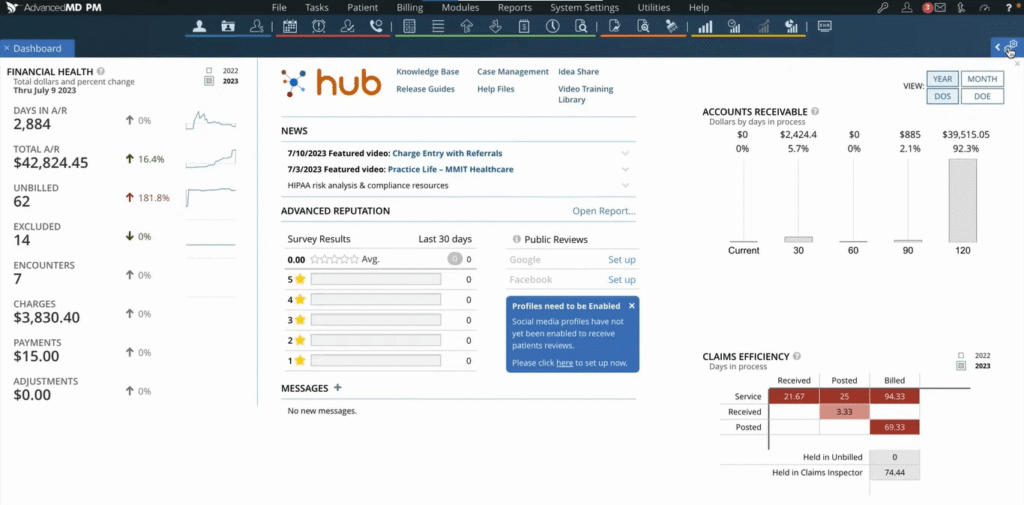Click the 'here' link in blue notice

[x=564, y=363]
